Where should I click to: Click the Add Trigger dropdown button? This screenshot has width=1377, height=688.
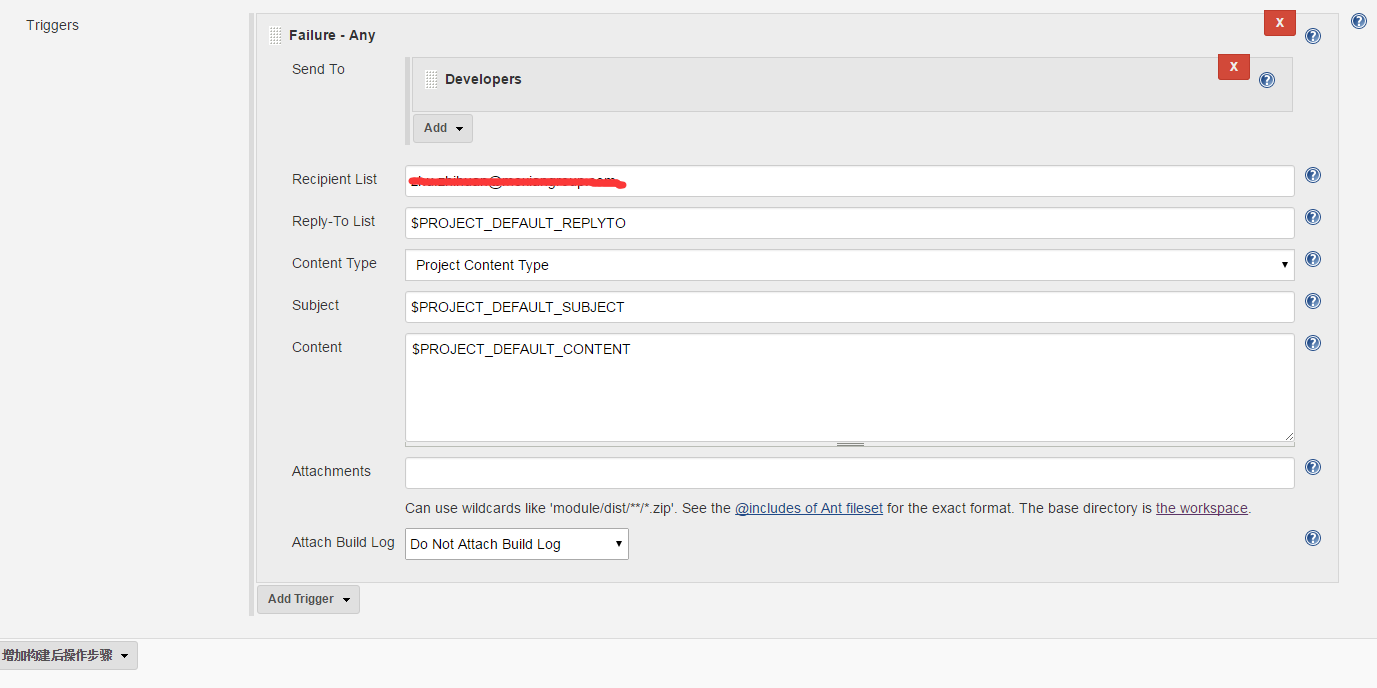pos(308,599)
